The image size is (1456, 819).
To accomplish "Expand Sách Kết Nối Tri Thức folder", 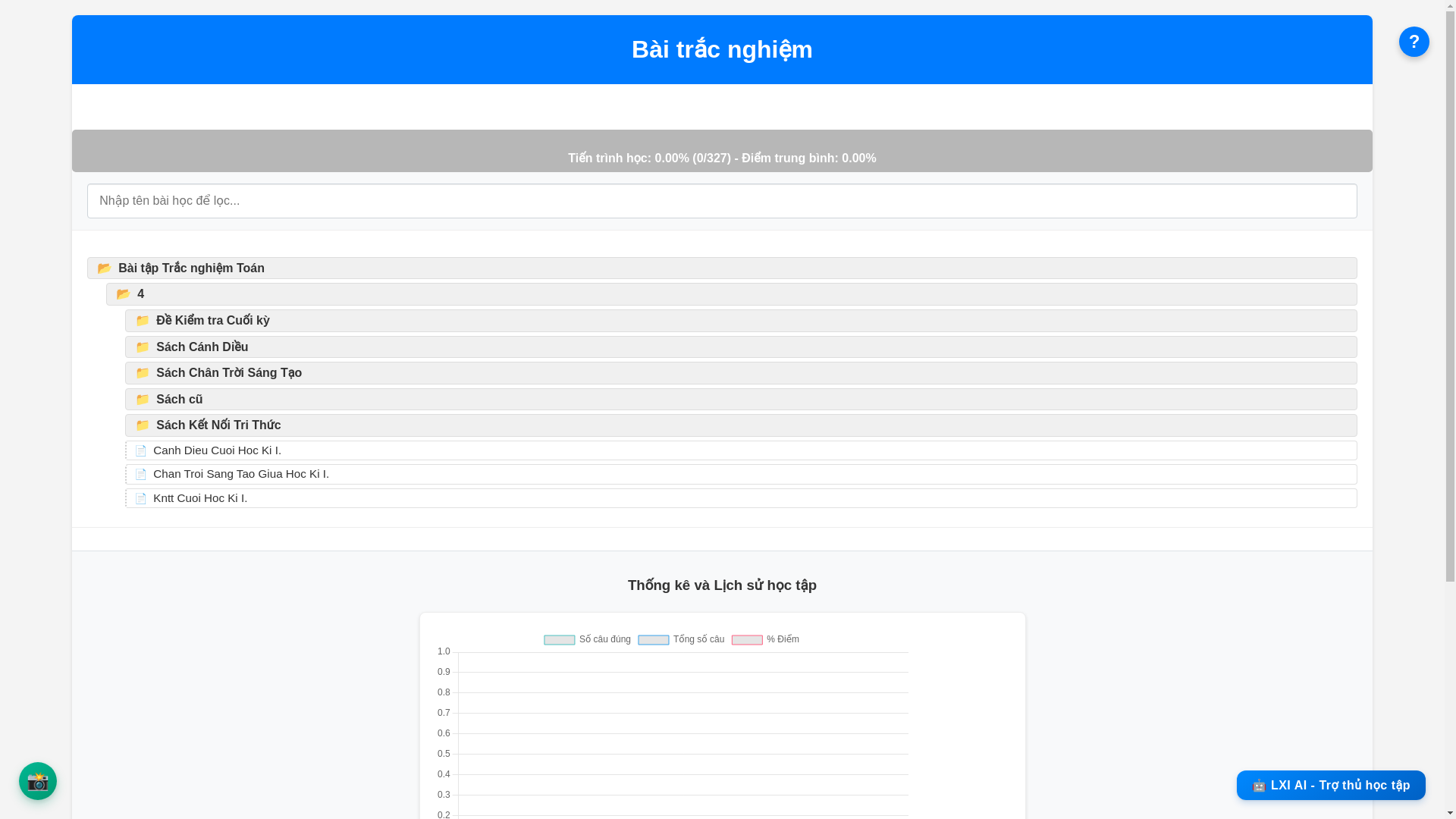I will coord(741,425).
